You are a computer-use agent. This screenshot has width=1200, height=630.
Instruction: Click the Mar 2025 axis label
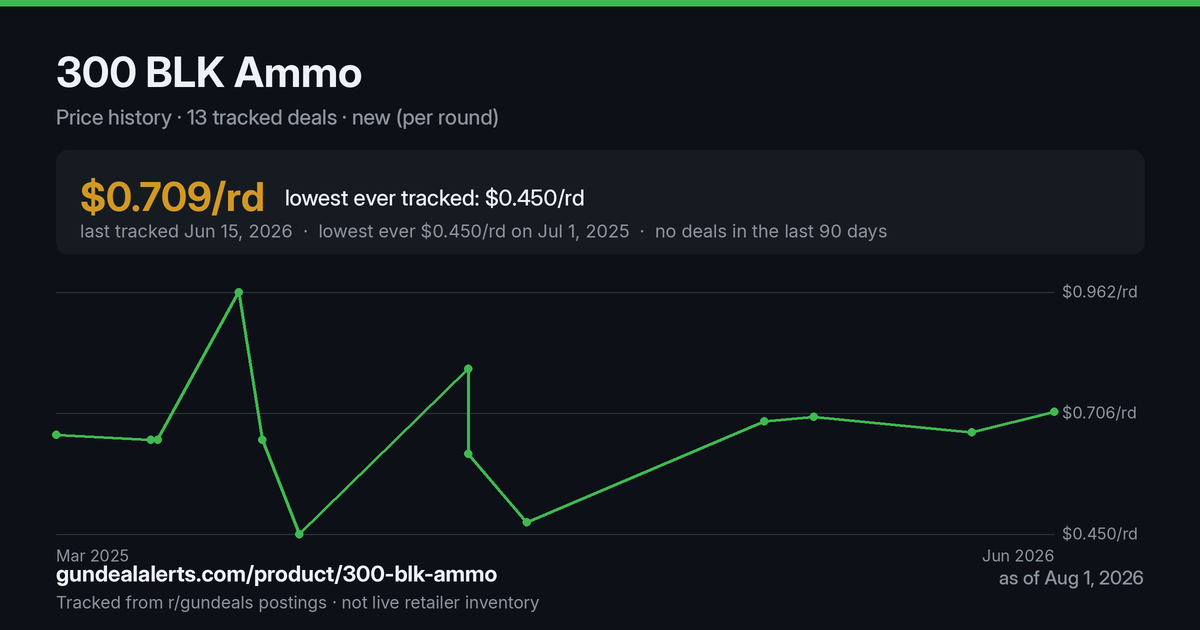[x=92, y=555]
